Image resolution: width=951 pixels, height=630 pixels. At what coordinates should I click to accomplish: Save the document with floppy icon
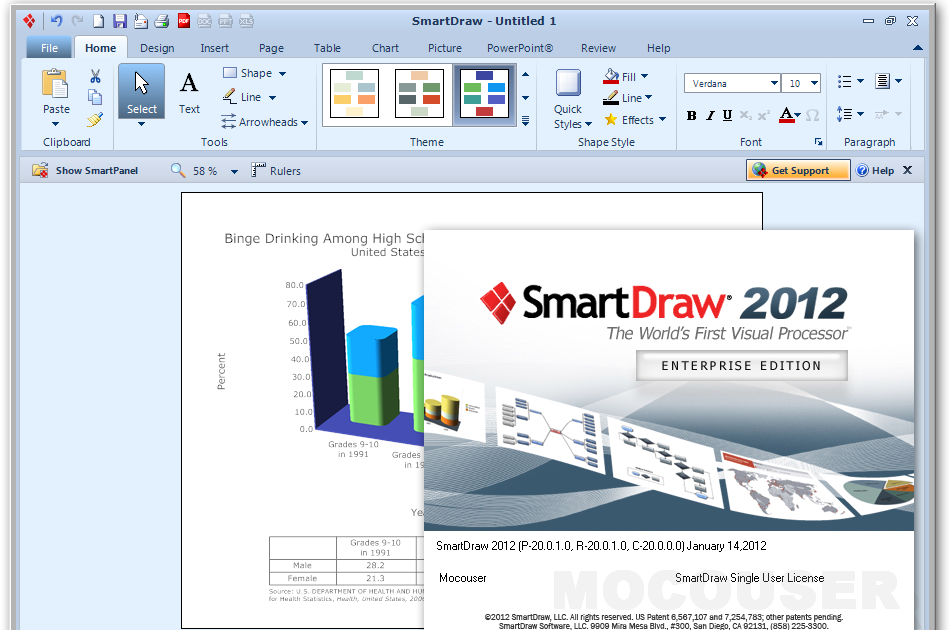click(119, 21)
